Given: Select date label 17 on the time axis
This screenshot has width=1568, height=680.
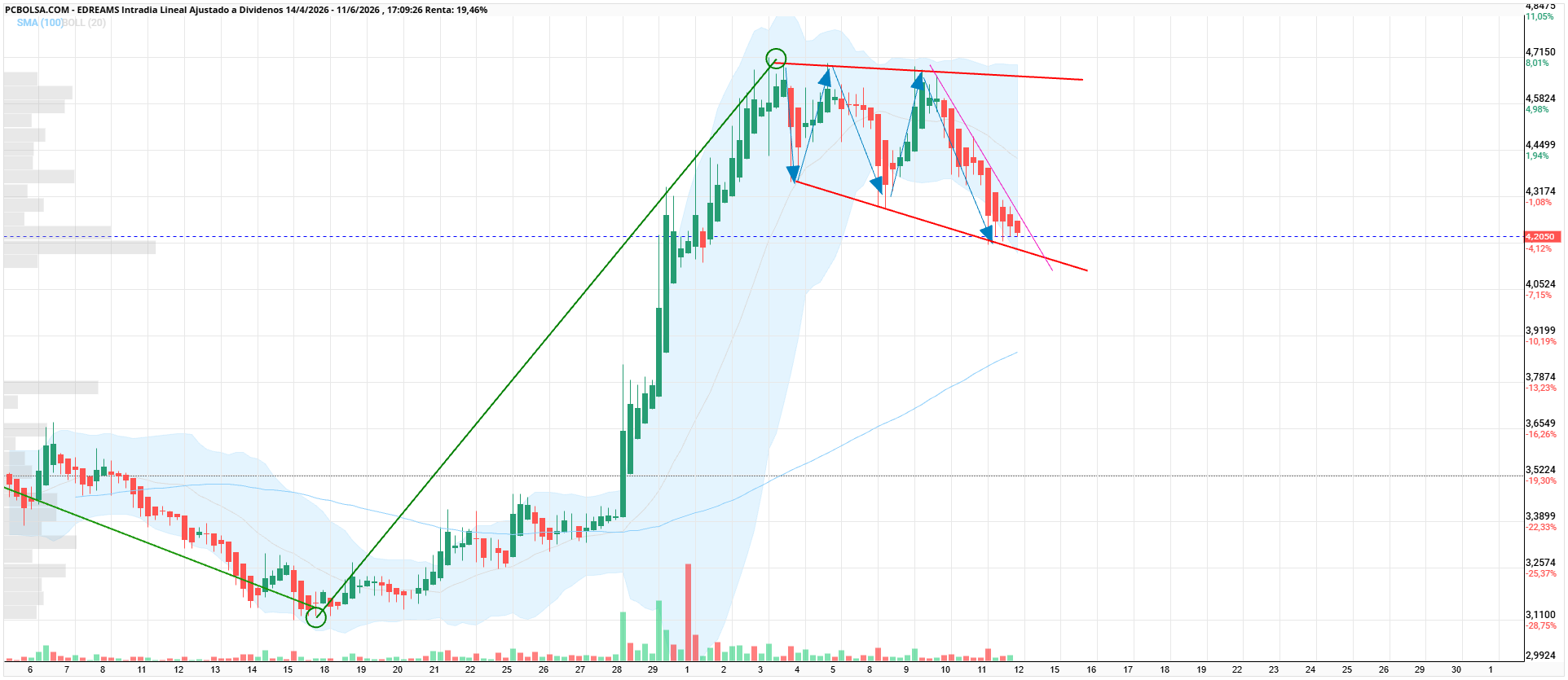Looking at the screenshot, I should [x=1128, y=670].
